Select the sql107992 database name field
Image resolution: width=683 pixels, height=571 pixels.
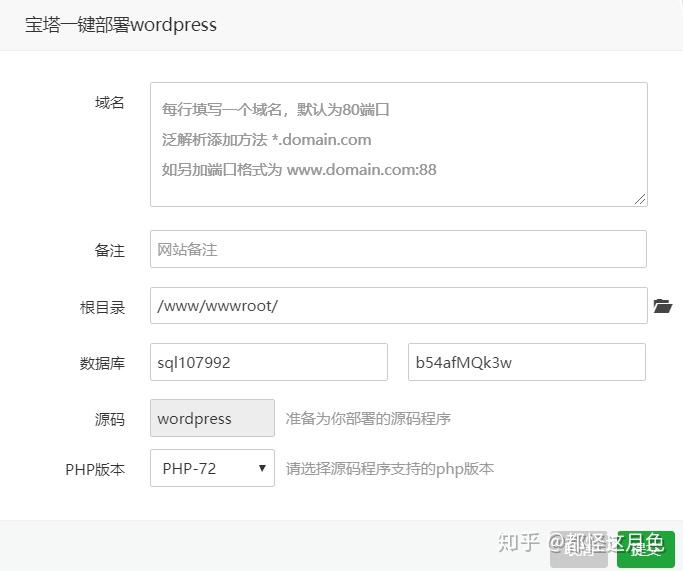[x=269, y=362]
